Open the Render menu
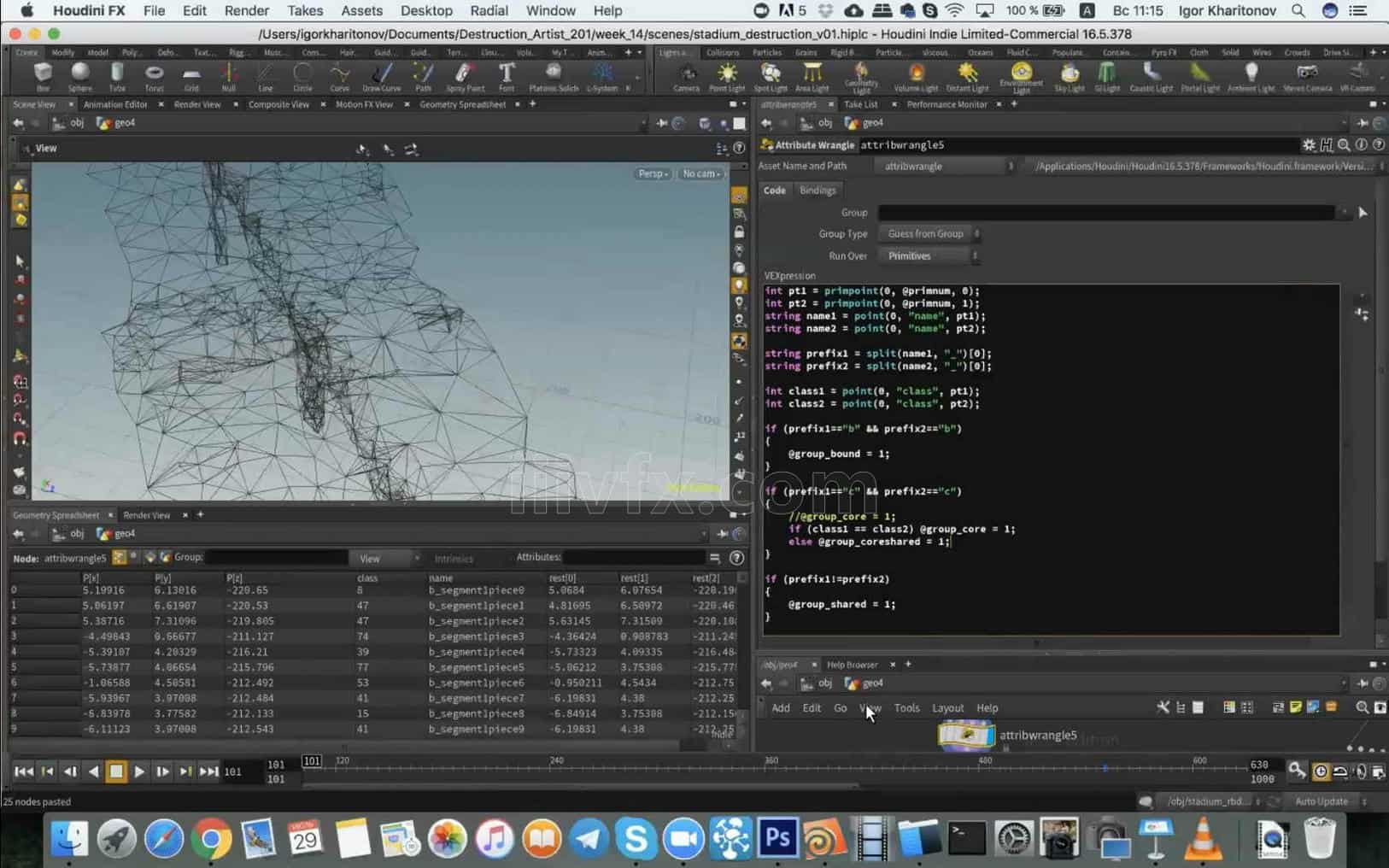Screen dimensions: 1389x868 247,10
